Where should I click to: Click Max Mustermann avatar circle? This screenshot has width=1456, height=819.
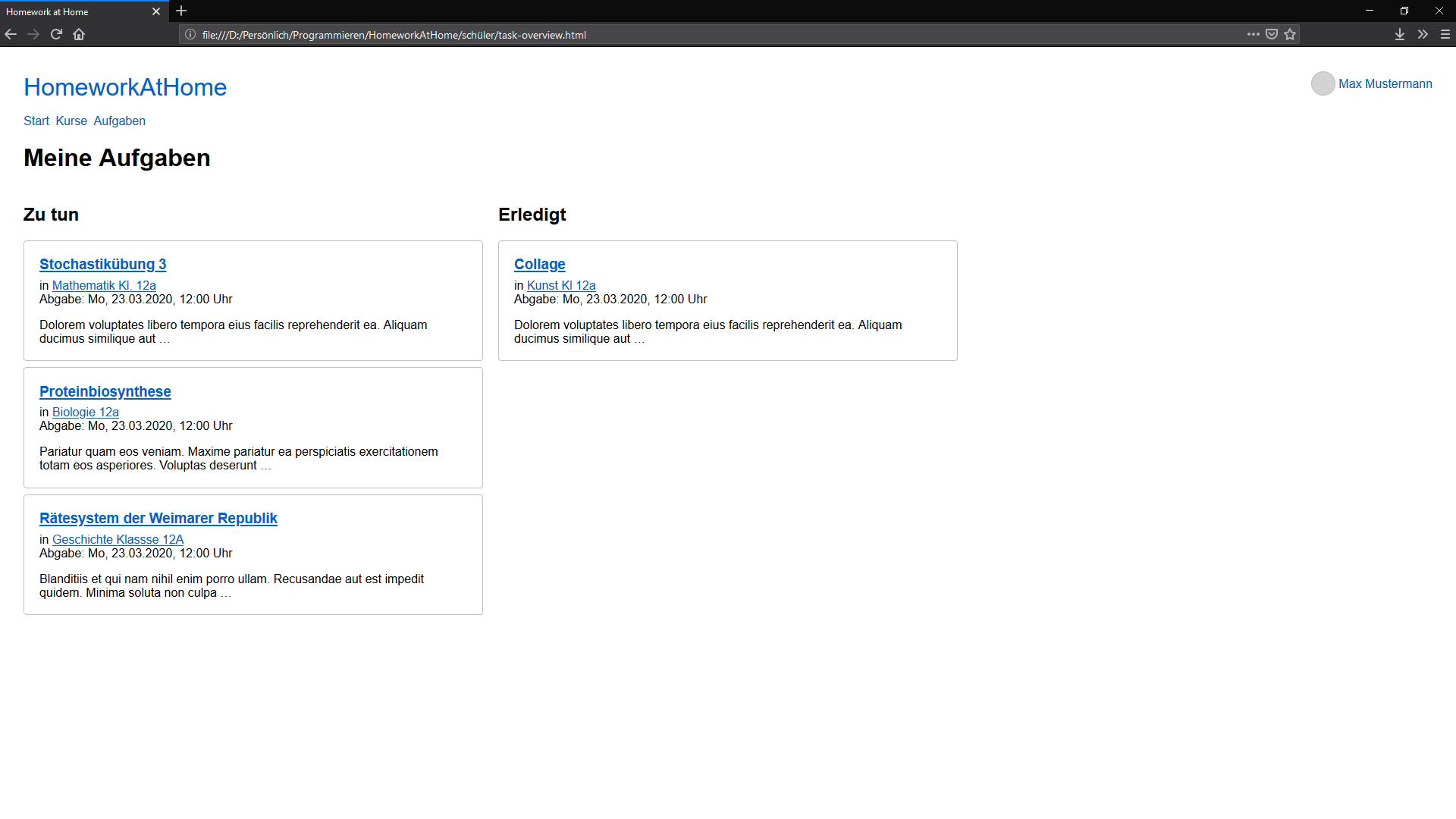(x=1323, y=83)
